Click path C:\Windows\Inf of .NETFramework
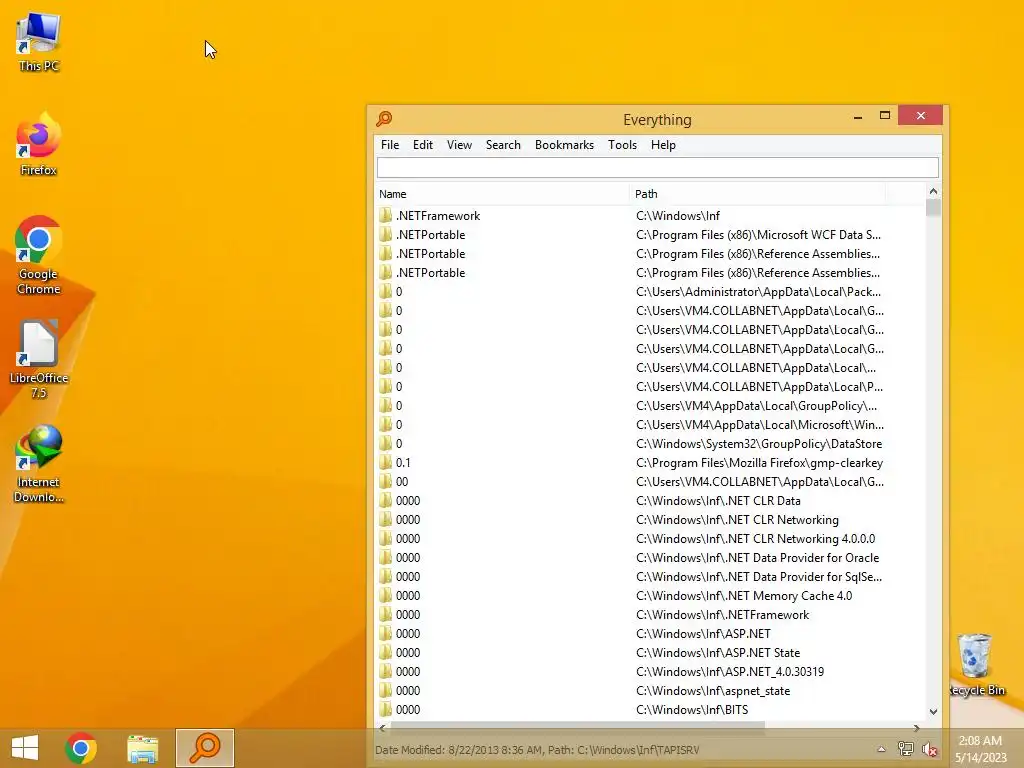This screenshot has height=768, width=1024. tap(678, 216)
